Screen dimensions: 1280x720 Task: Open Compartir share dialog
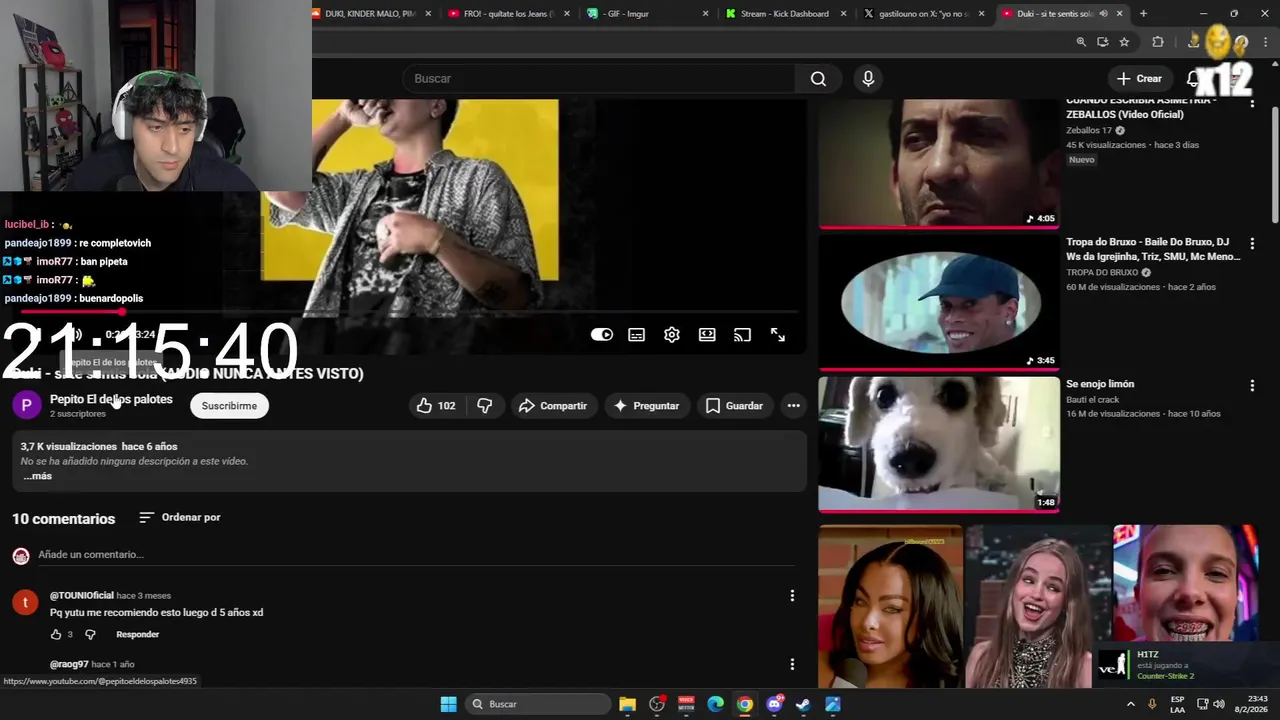pyautogui.click(x=553, y=406)
